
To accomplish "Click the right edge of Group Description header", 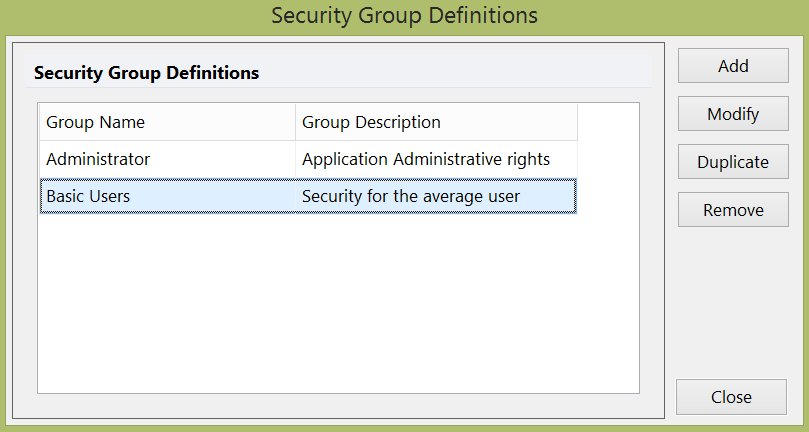I will click(577, 122).
